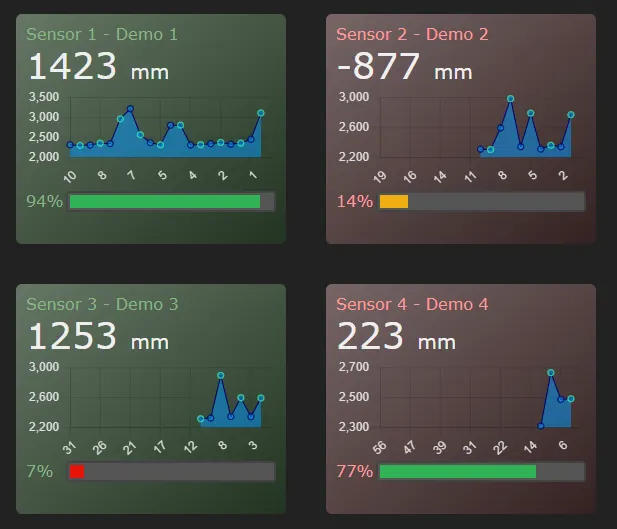Select the 223 mm value
This screenshot has width=617, height=529.
396,338
